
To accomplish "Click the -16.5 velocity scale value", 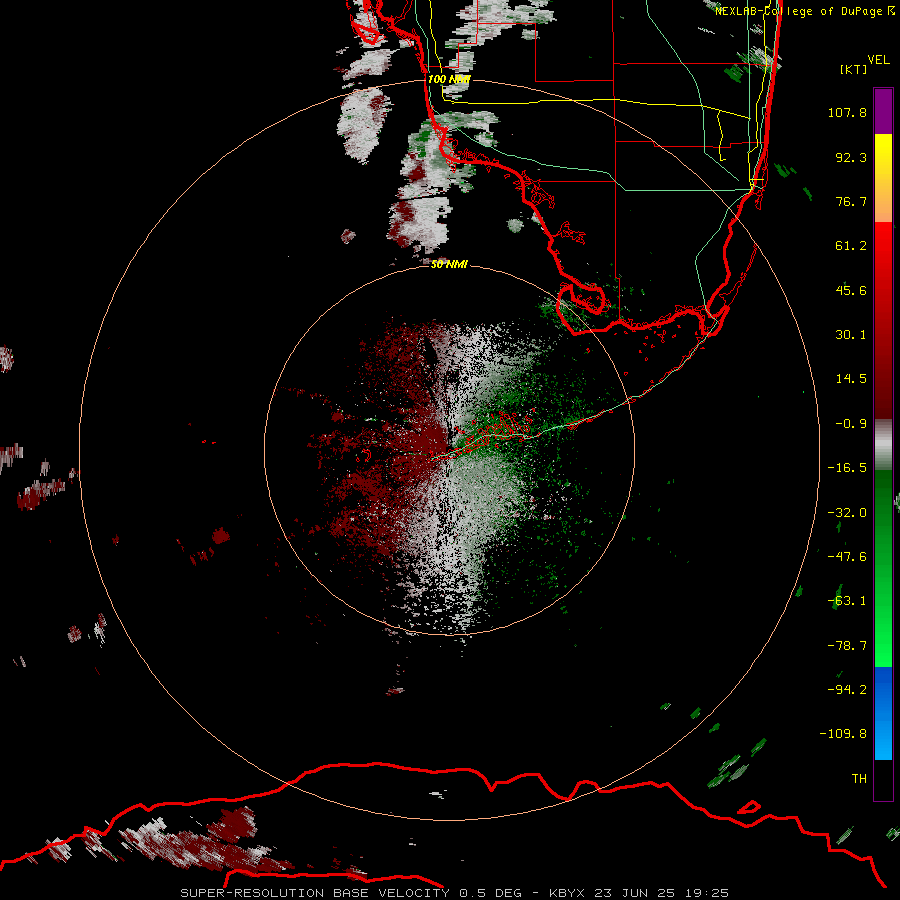I will click(847, 468).
